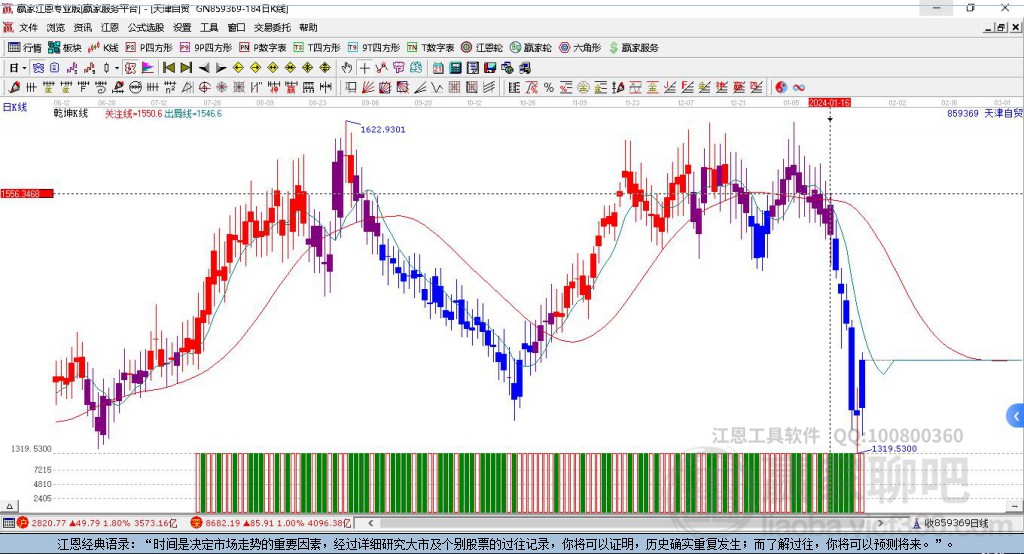Open the 赢家轮 wheel tool
The height and width of the screenshot is (554, 1024).
(x=530, y=48)
